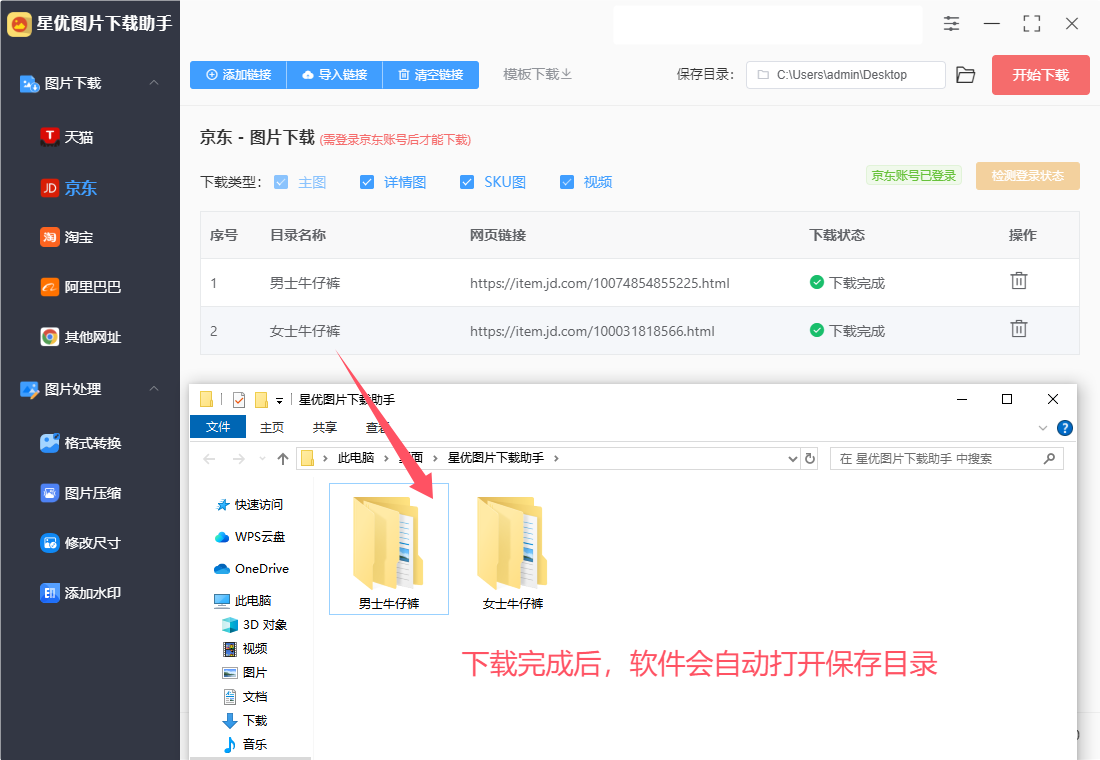This screenshot has width=1100, height=760.
Task: Click the properties icon in Explorer quick access toolbar
Action: click(239, 399)
